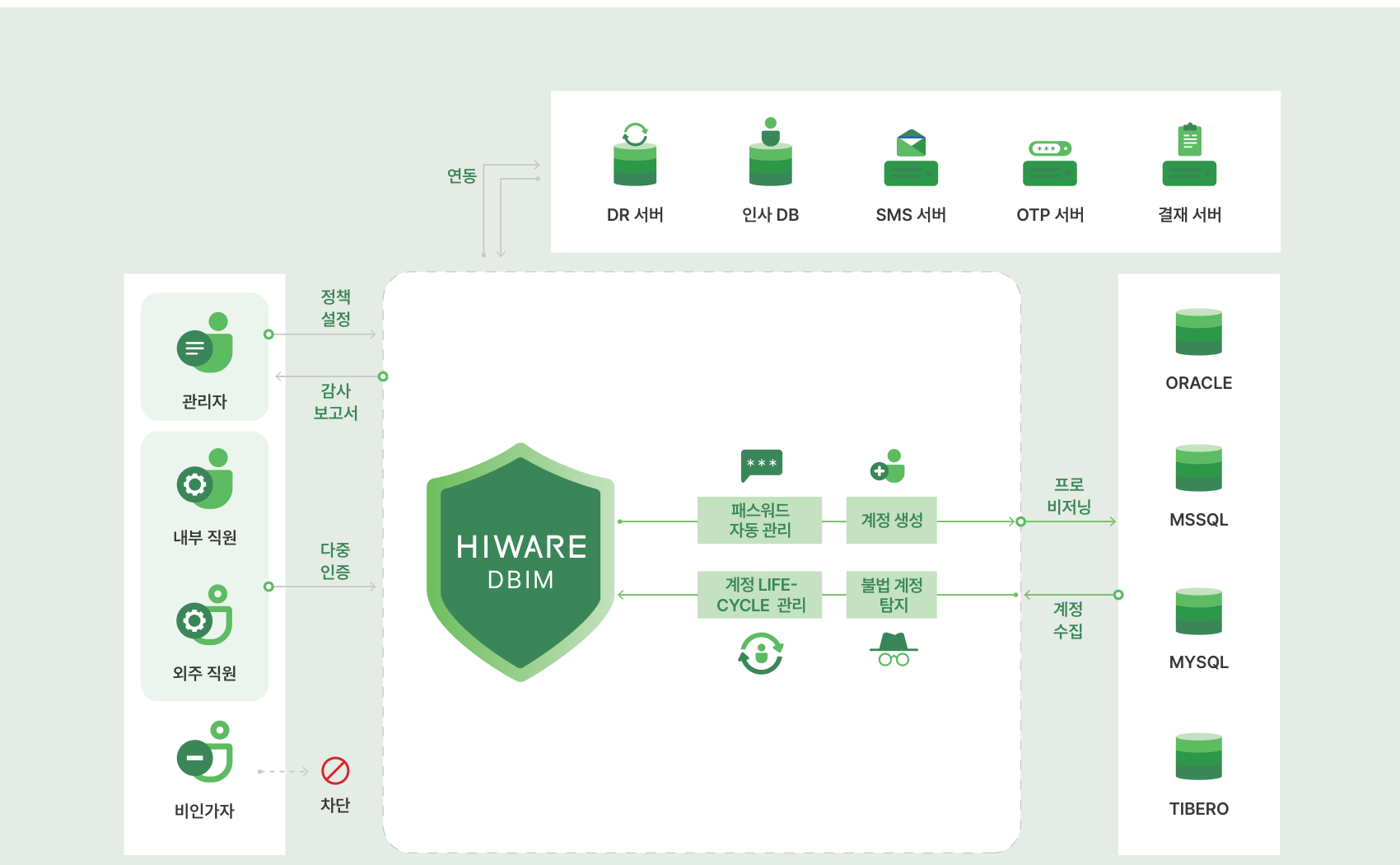Click the 관리자 text label

(204, 401)
